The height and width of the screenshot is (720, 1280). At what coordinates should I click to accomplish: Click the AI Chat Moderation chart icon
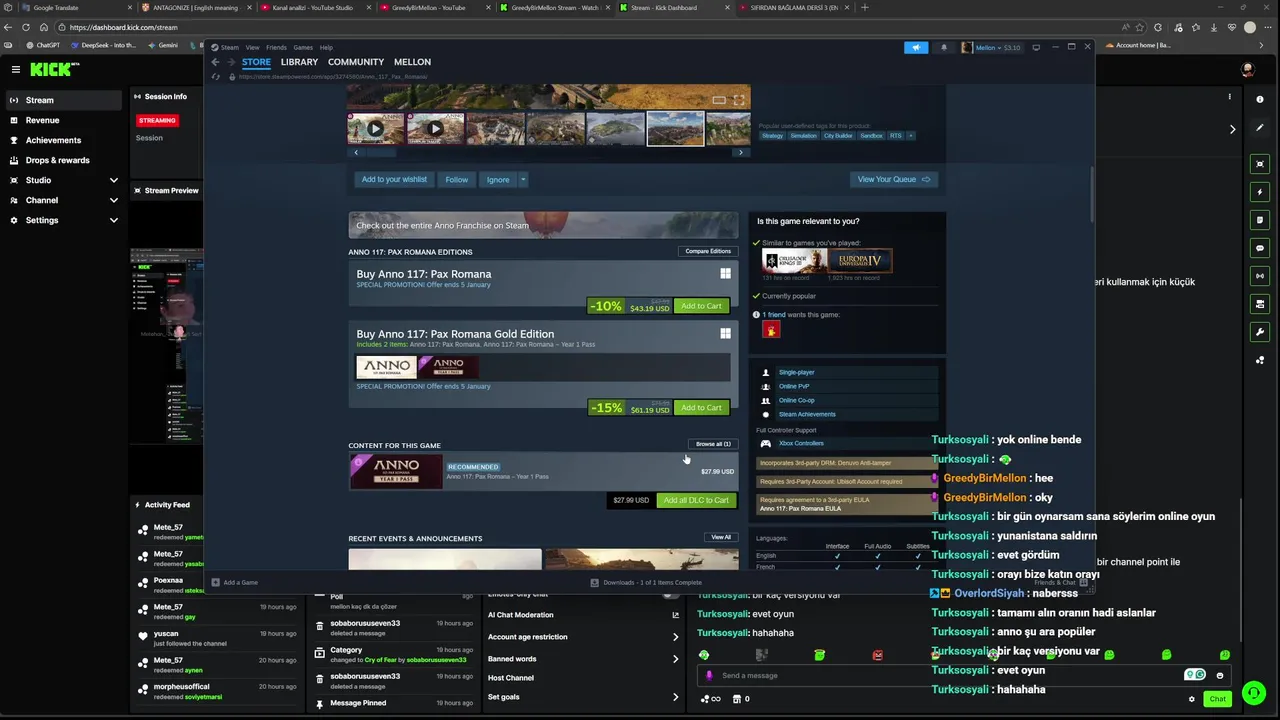pyautogui.click(x=675, y=615)
